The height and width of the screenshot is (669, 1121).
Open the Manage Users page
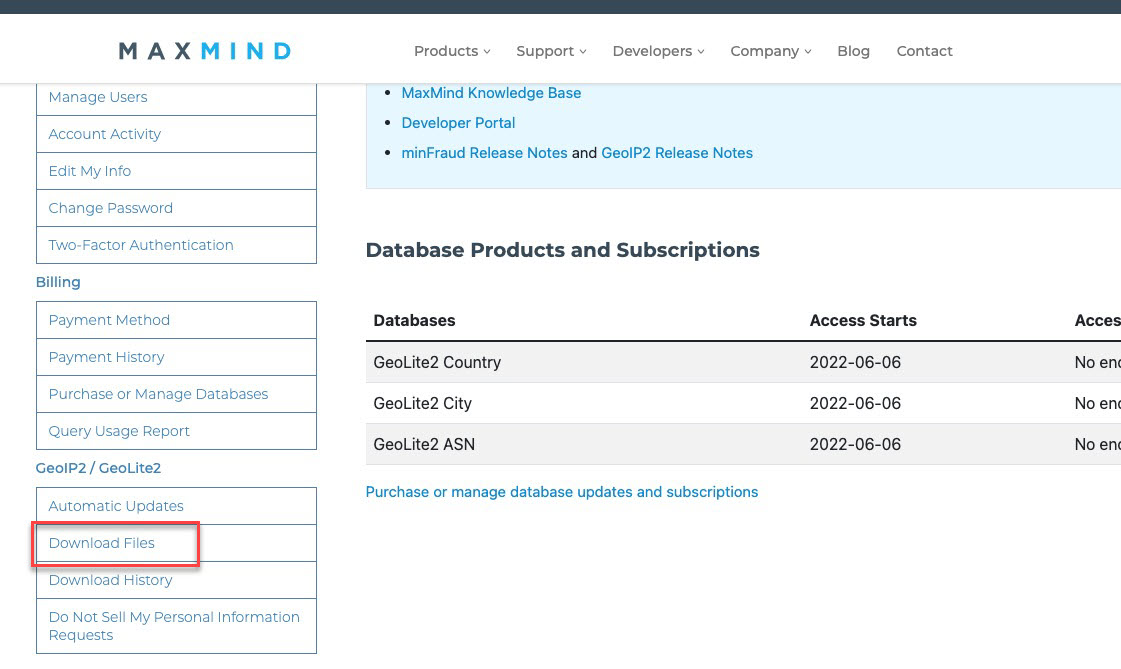point(97,97)
